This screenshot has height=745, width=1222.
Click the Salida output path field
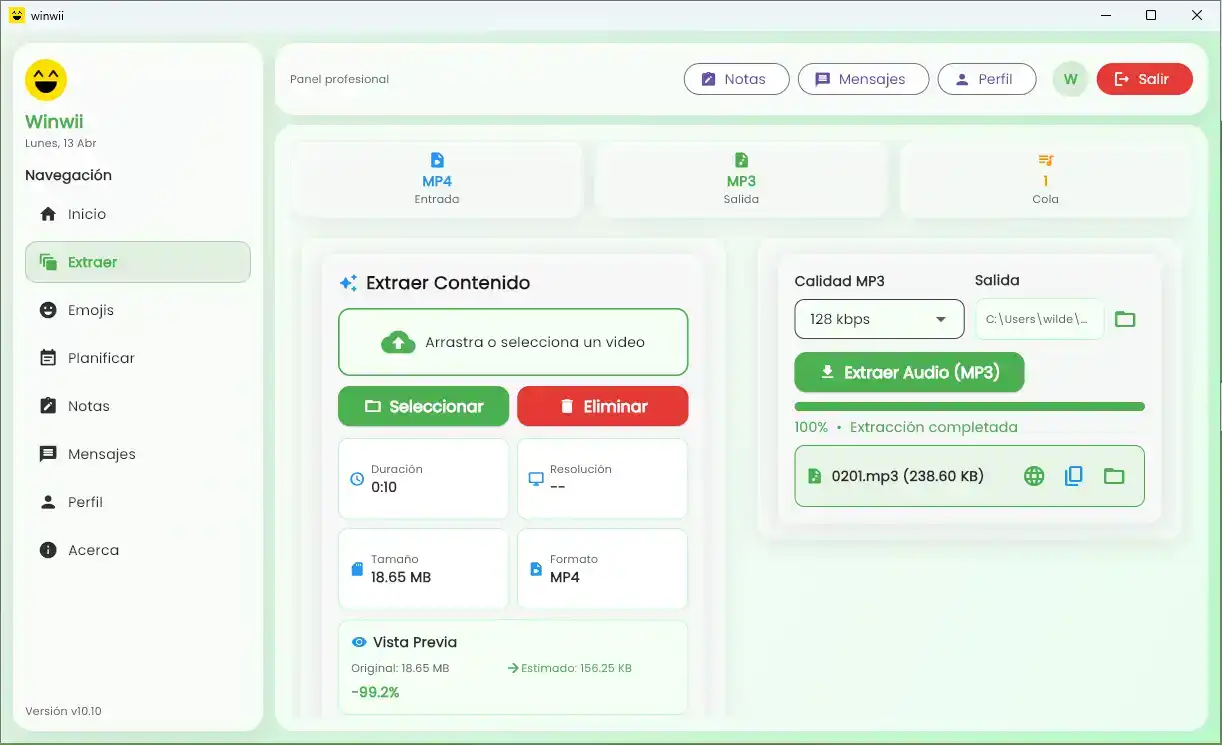1039,319
